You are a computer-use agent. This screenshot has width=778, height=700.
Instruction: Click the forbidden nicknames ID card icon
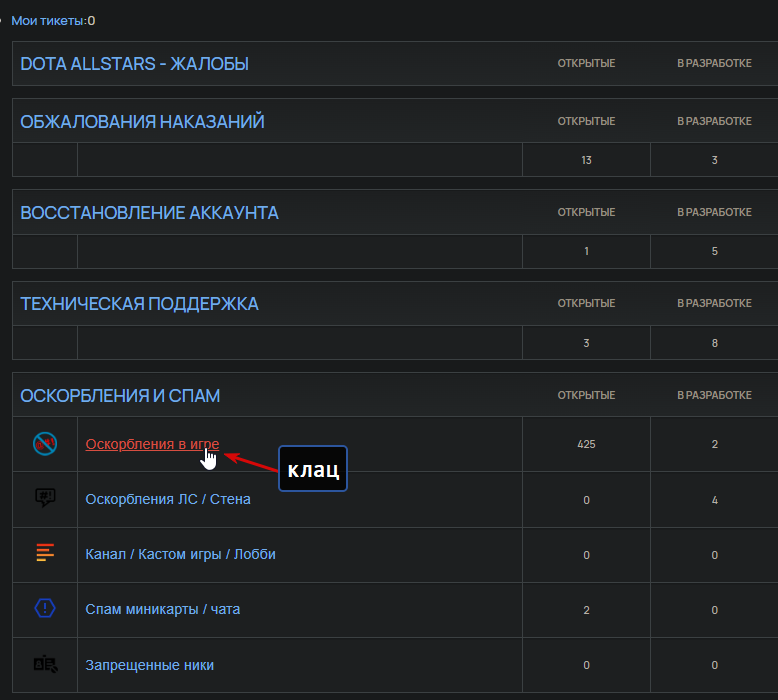(x=45, y=664)
